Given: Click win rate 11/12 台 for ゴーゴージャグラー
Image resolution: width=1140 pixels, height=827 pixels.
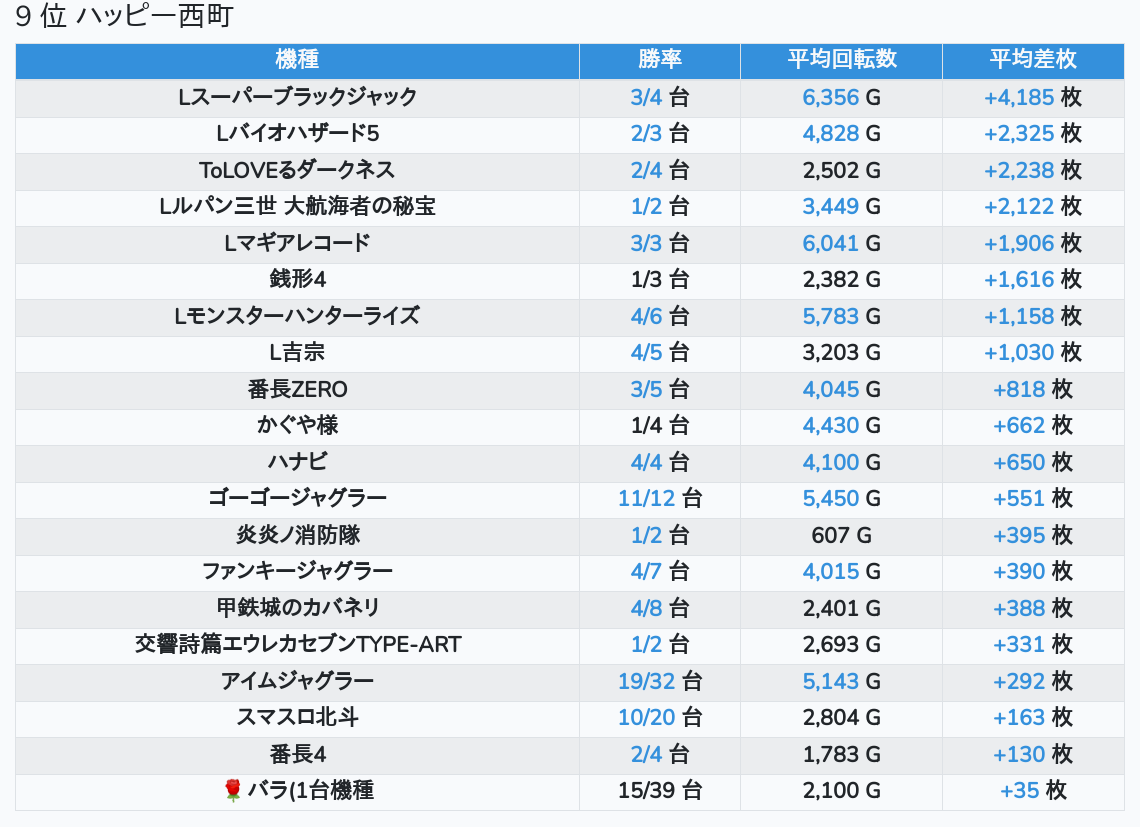Looking at the screenshot, I should [659, 499].
